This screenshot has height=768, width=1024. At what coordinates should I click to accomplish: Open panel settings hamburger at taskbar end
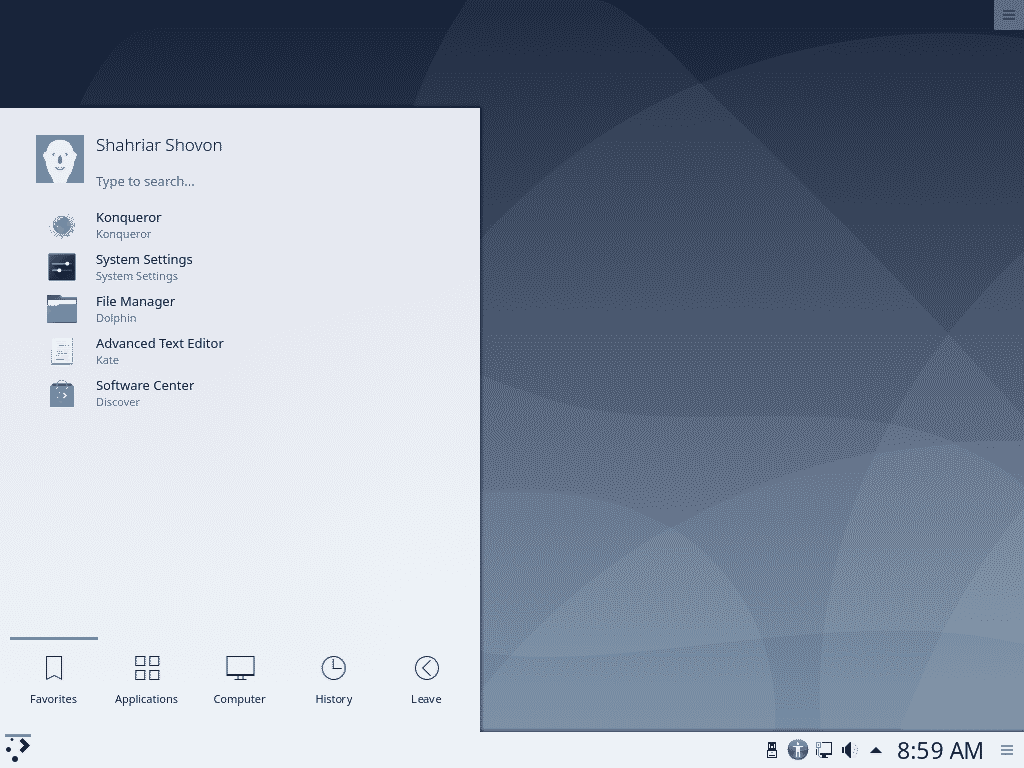(1008, 750)
